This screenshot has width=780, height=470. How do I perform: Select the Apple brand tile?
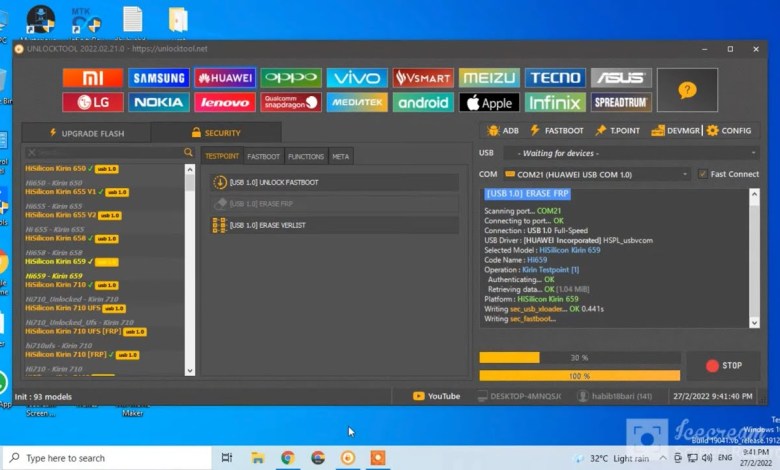point(488,102)
